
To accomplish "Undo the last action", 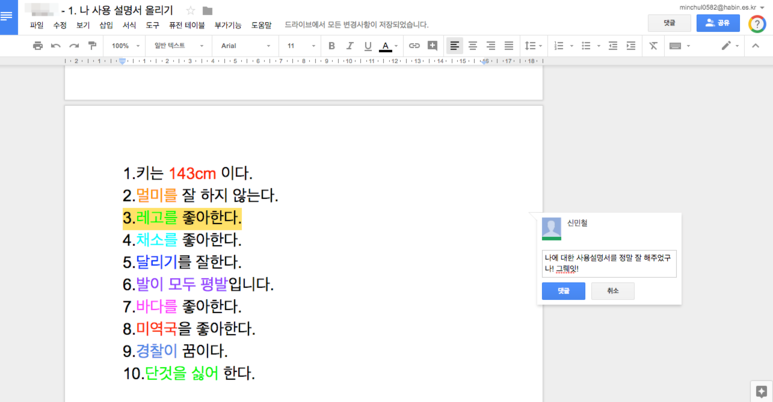I will (x=56, y=46).
